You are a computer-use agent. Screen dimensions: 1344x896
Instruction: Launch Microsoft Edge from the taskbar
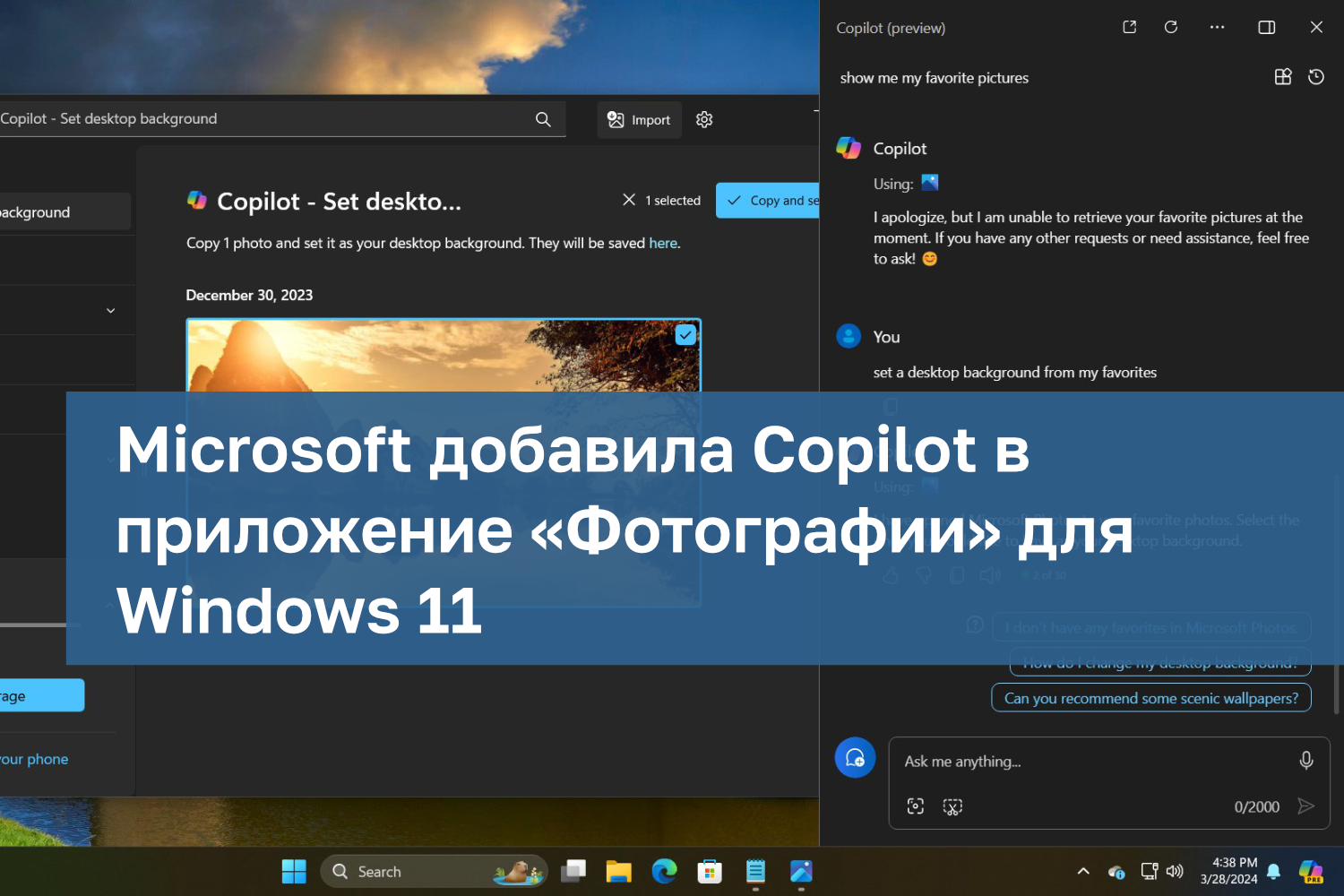click(664, 871)
